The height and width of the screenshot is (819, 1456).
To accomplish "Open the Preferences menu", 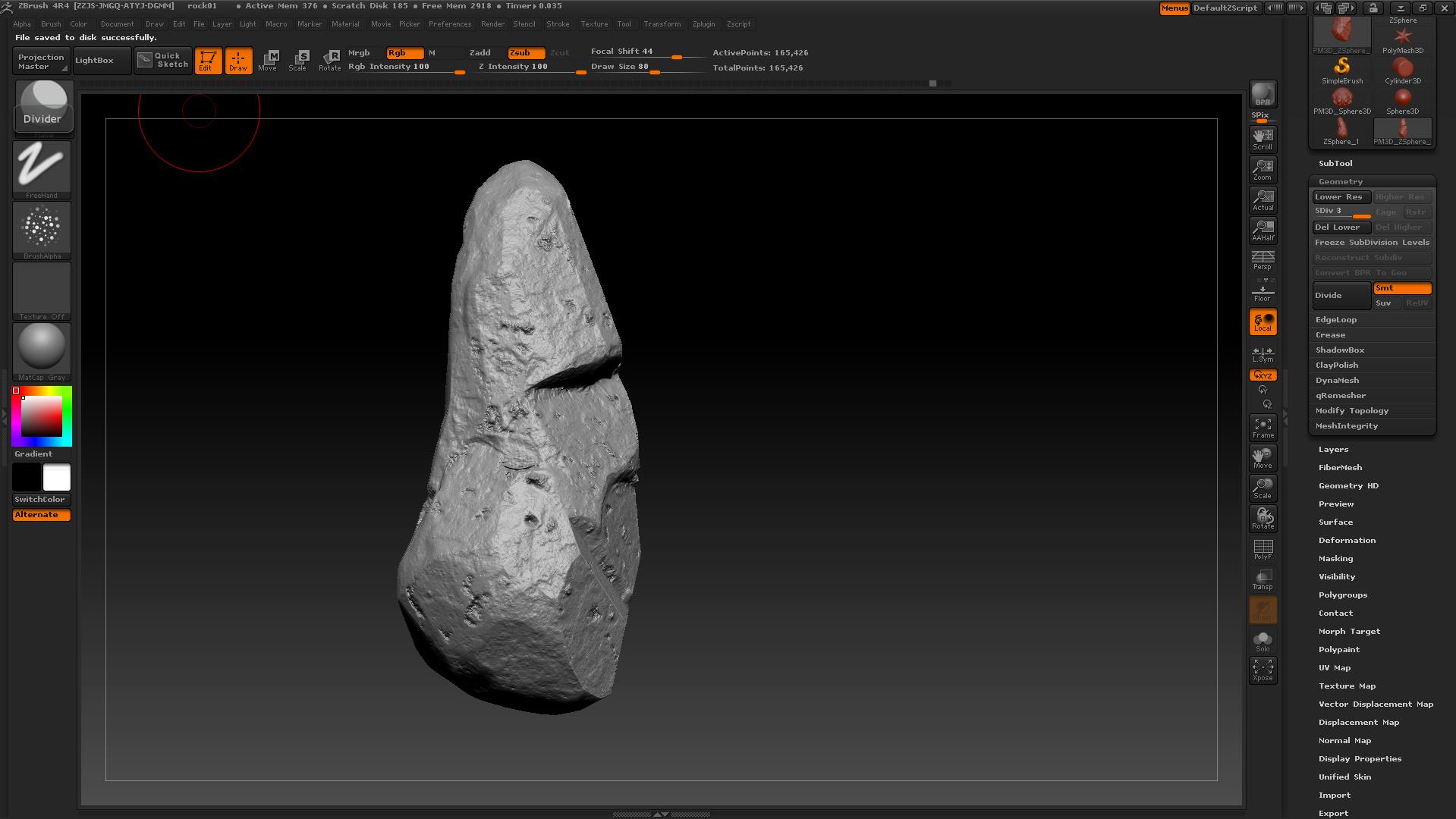I will click(449, 24).
